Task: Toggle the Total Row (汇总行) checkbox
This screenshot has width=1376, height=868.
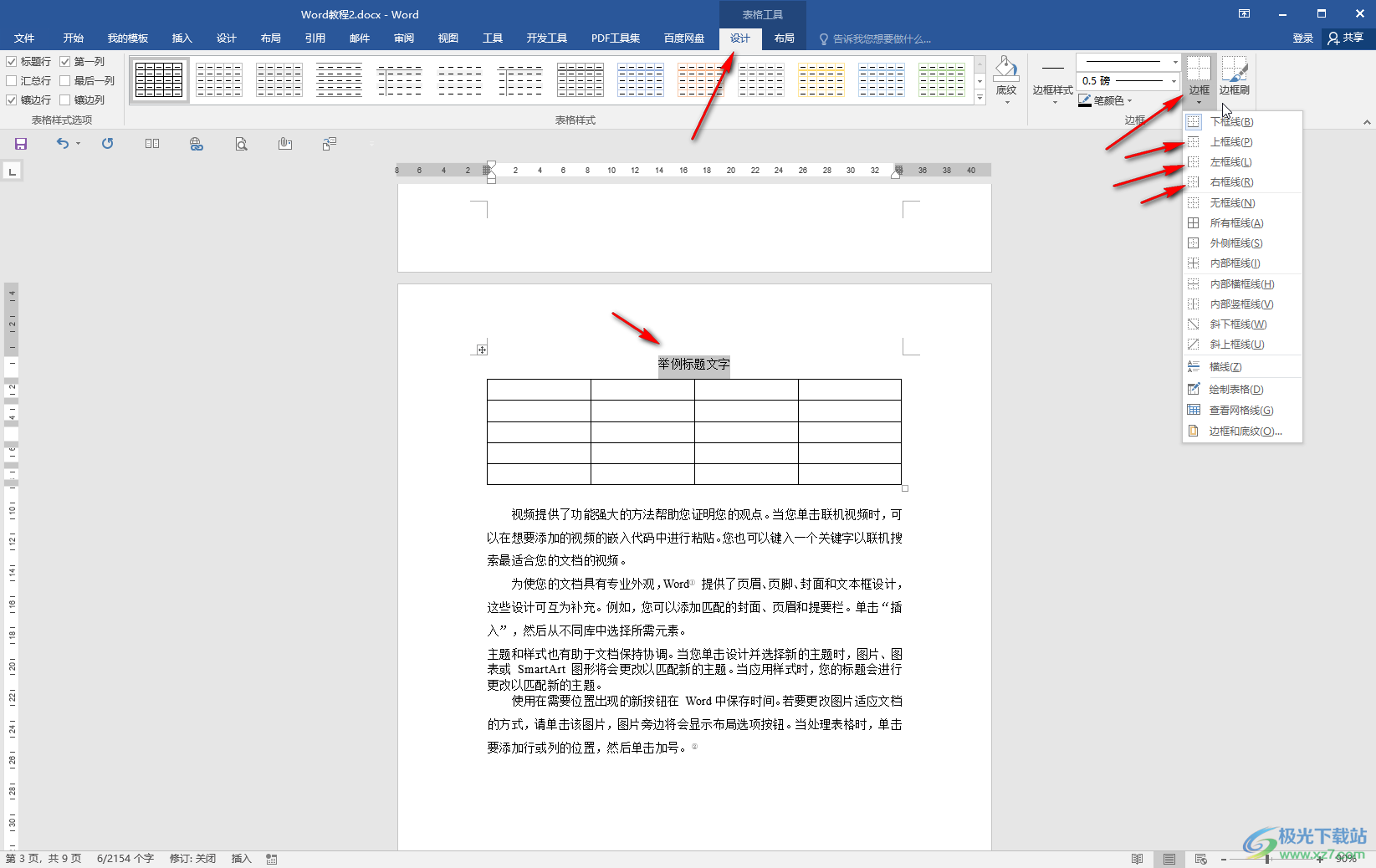Action: (12, 81)
